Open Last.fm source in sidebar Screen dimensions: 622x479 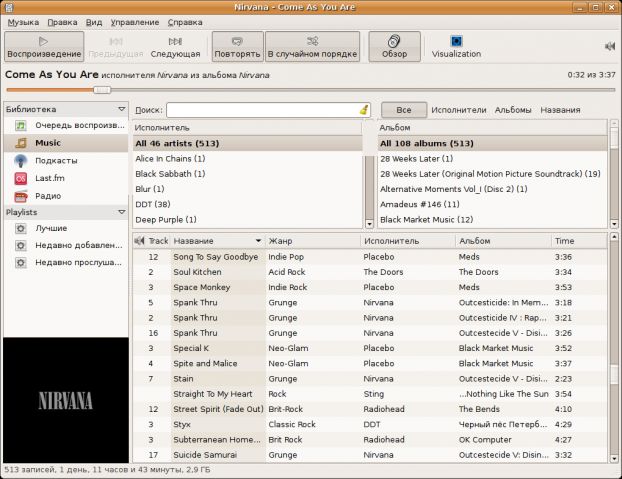[x=50, y=177]
